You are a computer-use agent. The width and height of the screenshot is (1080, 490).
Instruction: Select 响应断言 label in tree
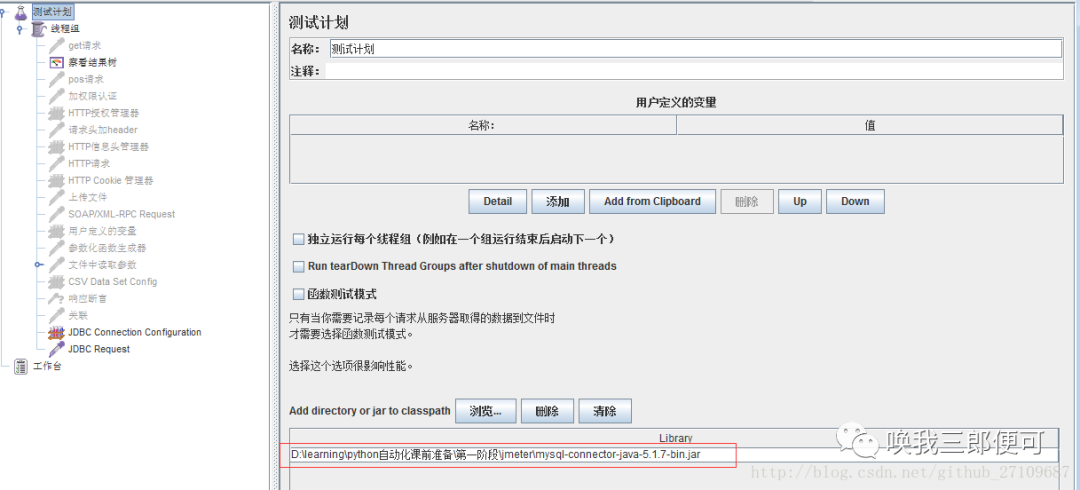coord(87,299)
